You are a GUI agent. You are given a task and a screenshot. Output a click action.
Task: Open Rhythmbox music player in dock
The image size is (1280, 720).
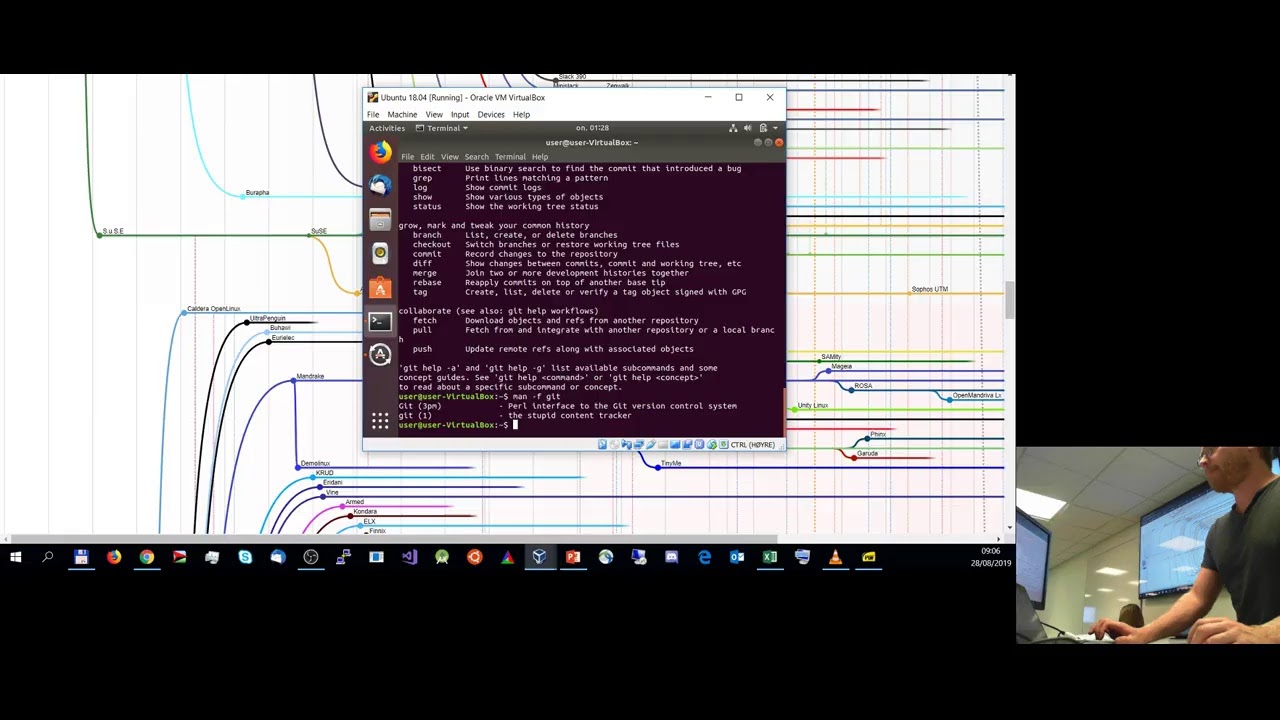(x=380, y=254)
